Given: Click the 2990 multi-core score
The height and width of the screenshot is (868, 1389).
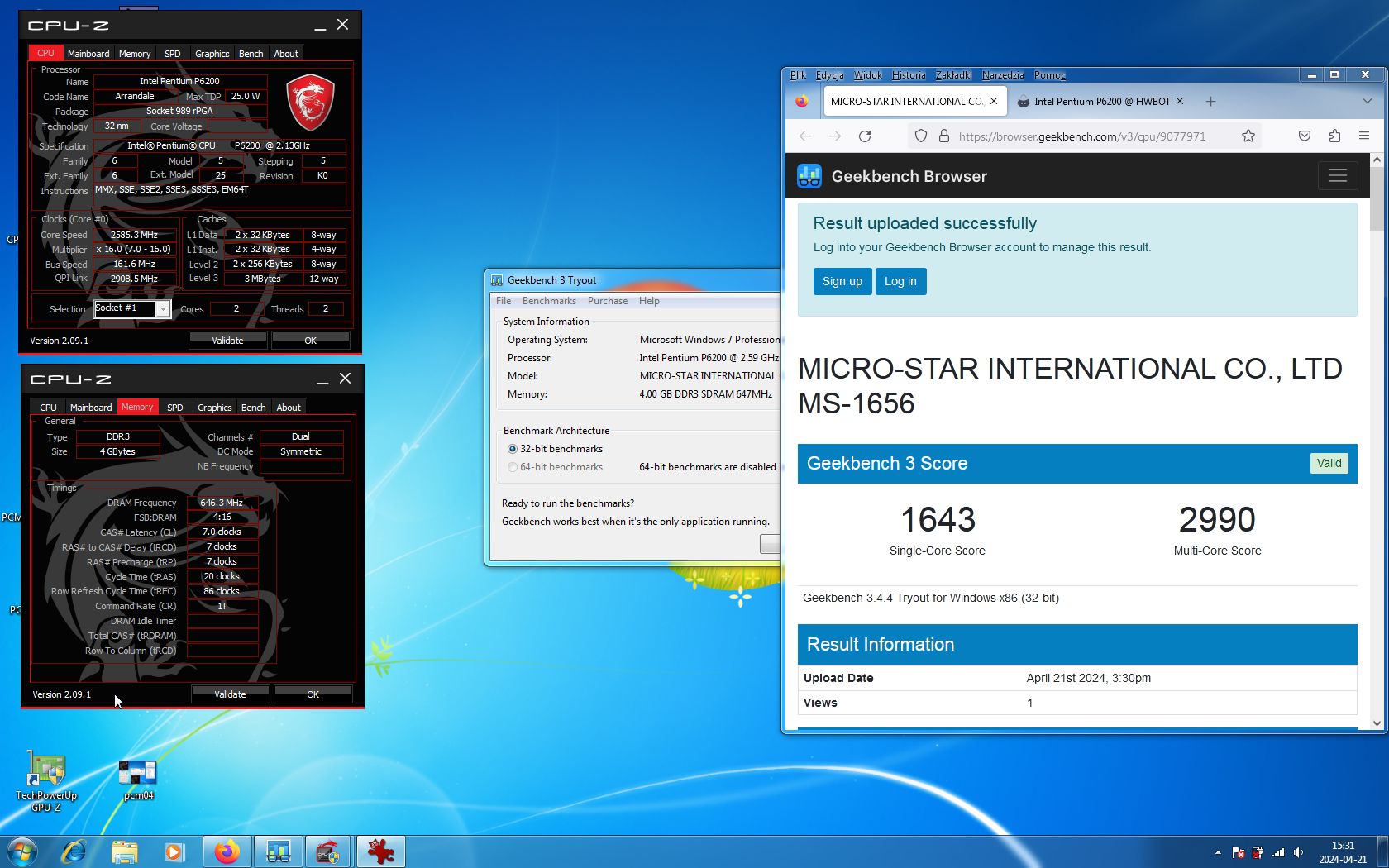Looking at the screenshot, I should [x=1217, y=519].
